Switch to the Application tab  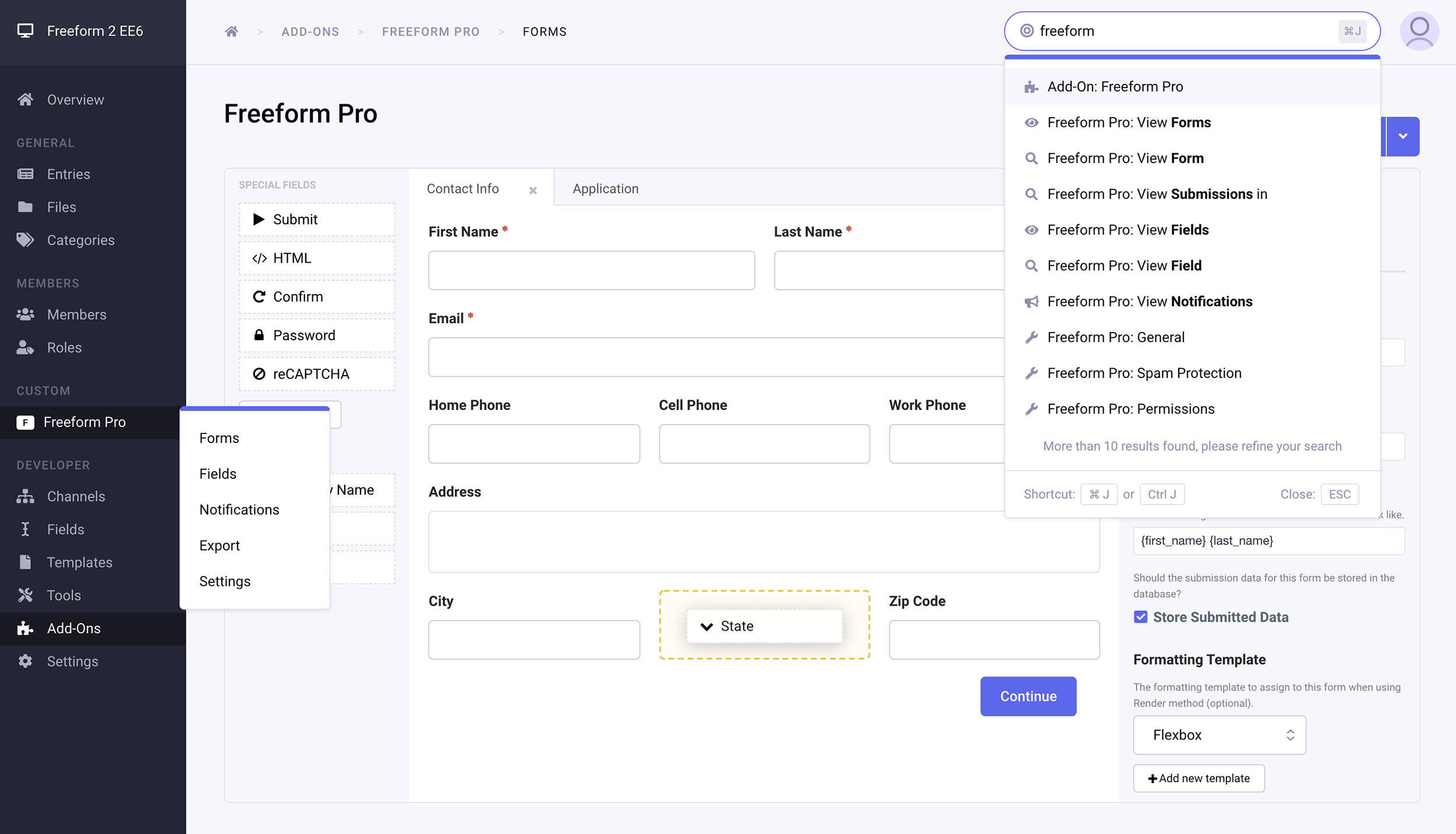(606, 189)
